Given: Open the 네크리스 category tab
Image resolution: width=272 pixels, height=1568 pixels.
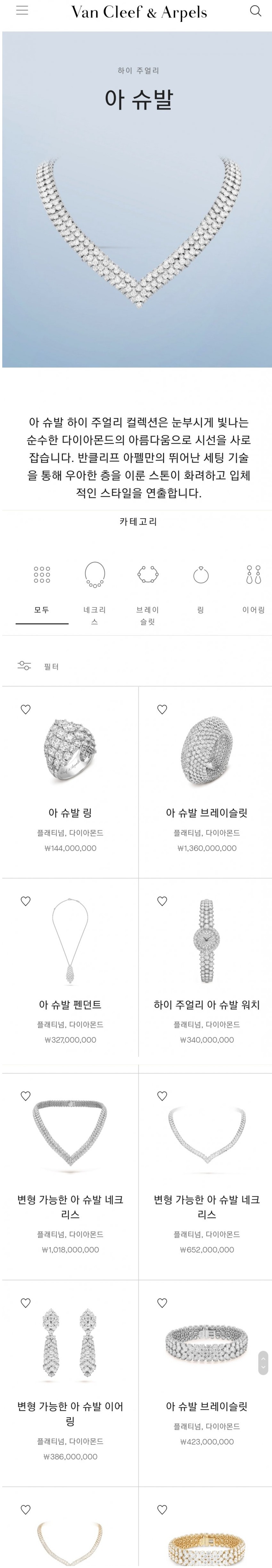Looking at the screenshot, I should pyautogui.click(x=94, y=615).
